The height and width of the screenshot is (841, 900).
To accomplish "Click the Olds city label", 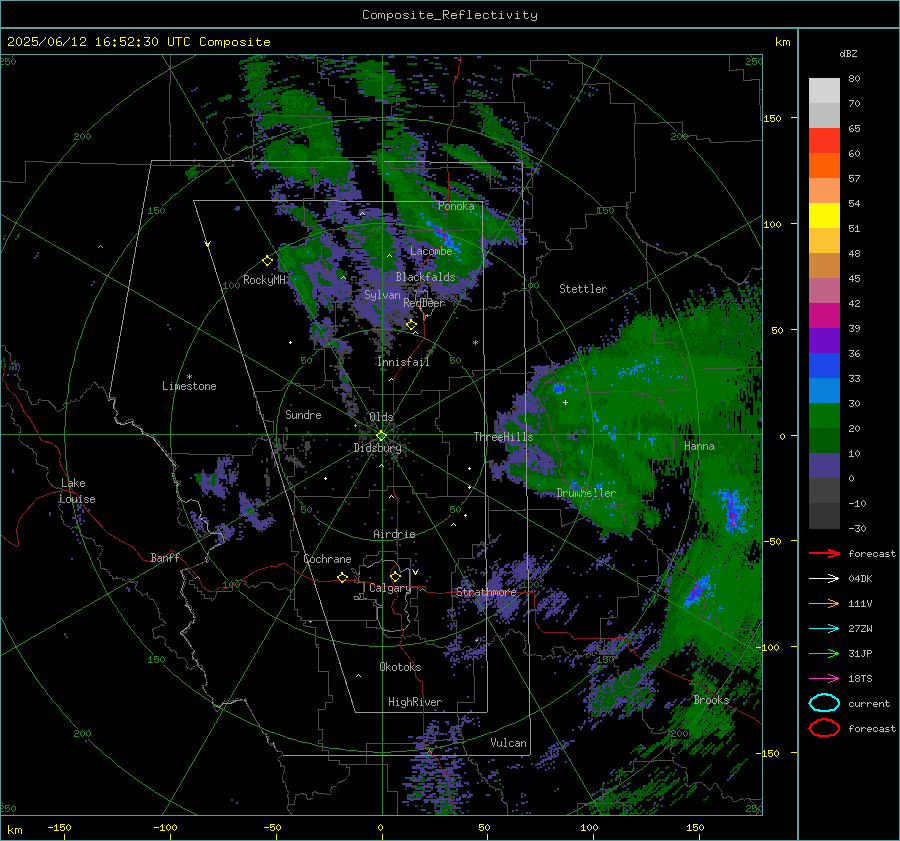I will (x=381, y=417).
